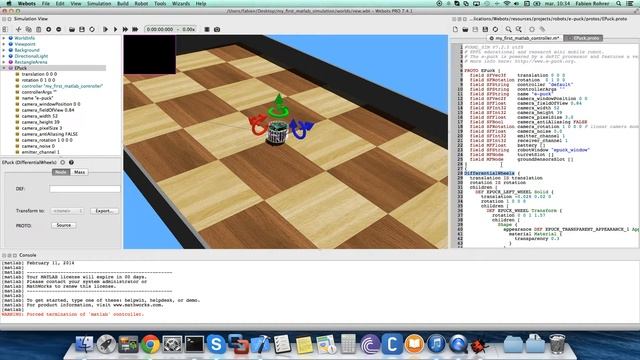Select the 'camera_antiAliasing FALSE' field row
This screenshot has height=360, width=640.
[49, 134]
